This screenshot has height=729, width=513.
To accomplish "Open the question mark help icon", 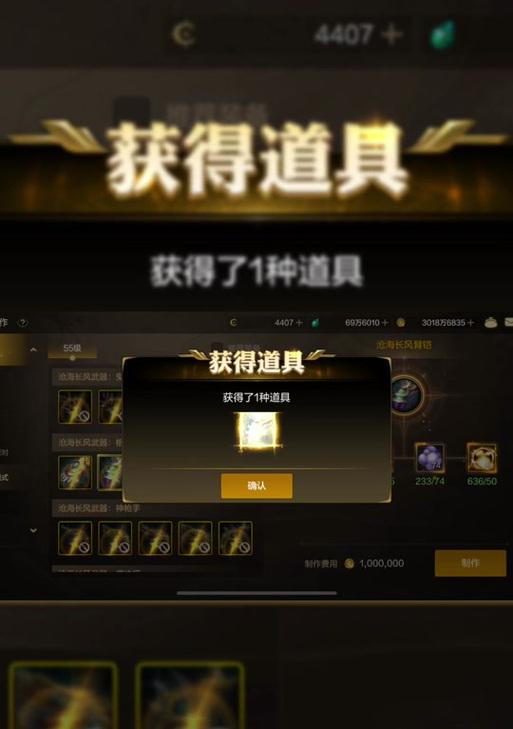I will click(22, 322).
